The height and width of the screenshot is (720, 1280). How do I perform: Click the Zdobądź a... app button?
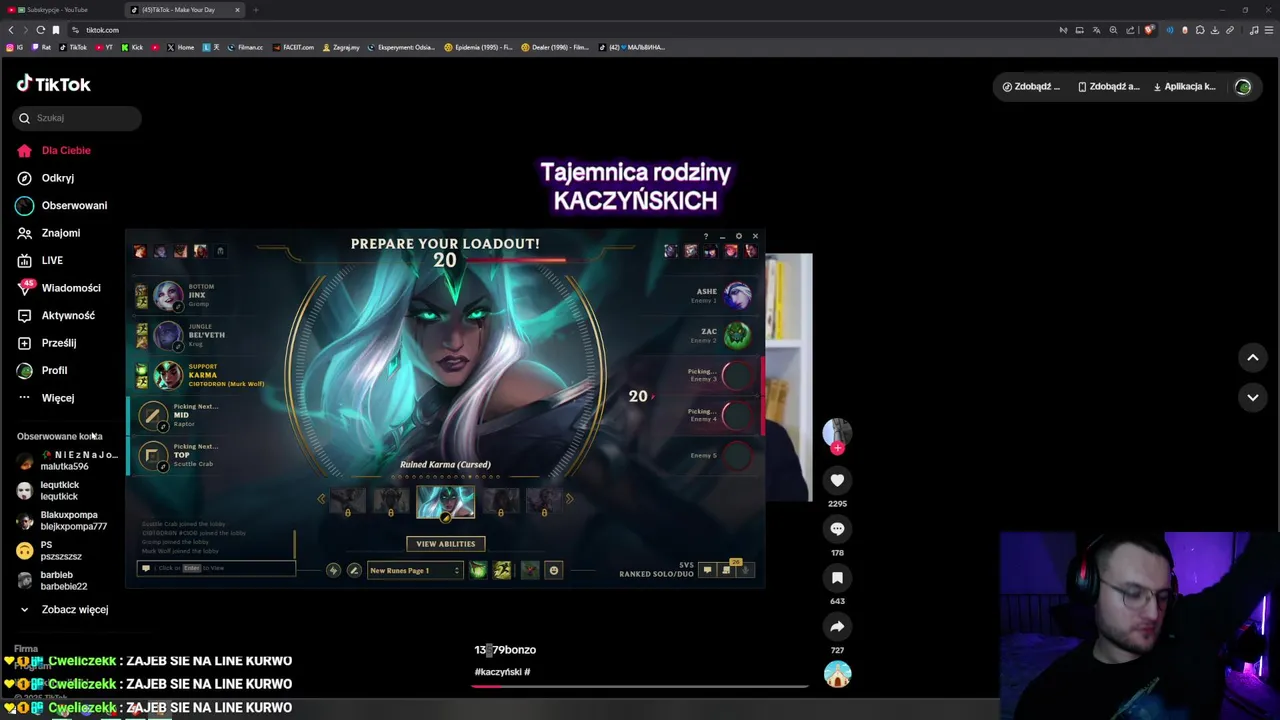1108,87
